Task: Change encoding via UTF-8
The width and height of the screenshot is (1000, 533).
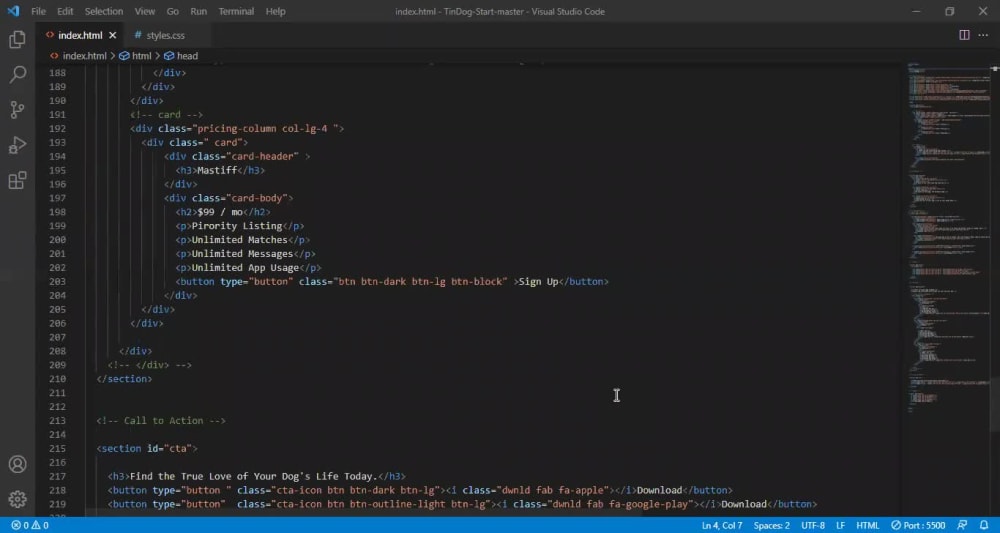Action: (813, 525)
